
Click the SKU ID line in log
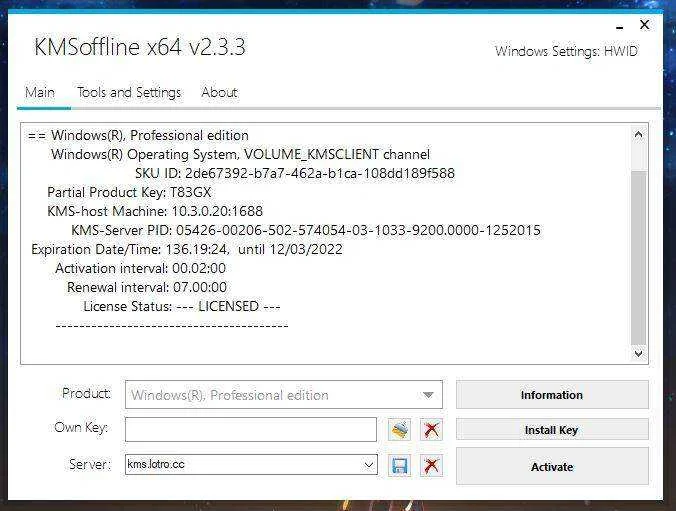coord(295,173)
